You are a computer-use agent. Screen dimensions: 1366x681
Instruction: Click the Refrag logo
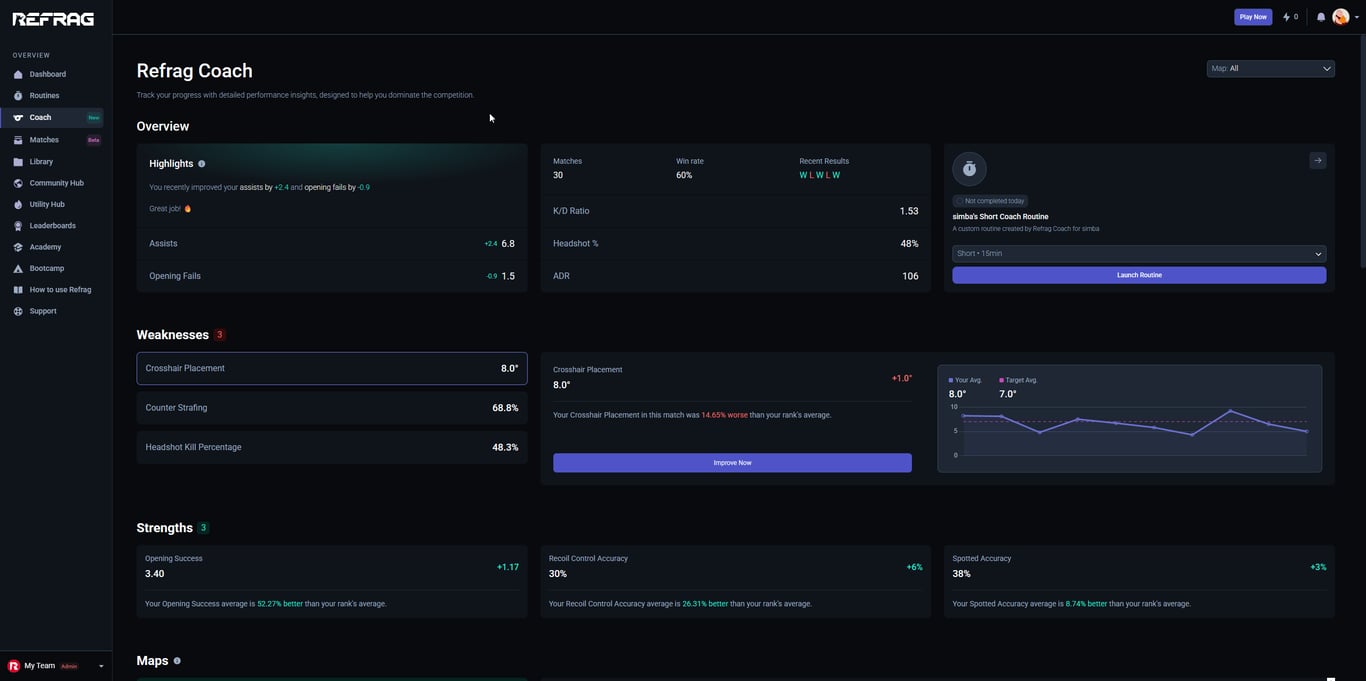53,19
